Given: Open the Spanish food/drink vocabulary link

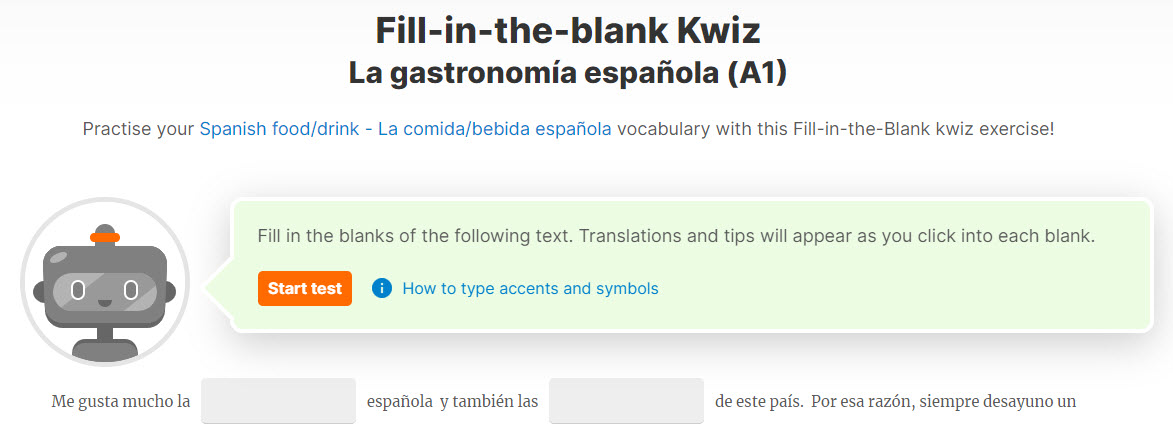Looking at the screenshot, I should point(405,129).
